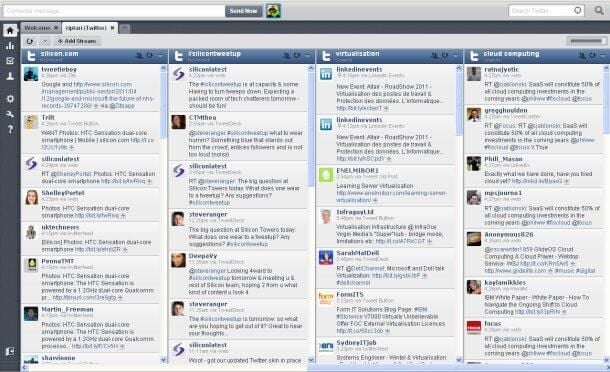Click CTMthea's avatar thumbnail
Image resolution: width=610 pixels, height=372 pixels.
tap(179, 122)
